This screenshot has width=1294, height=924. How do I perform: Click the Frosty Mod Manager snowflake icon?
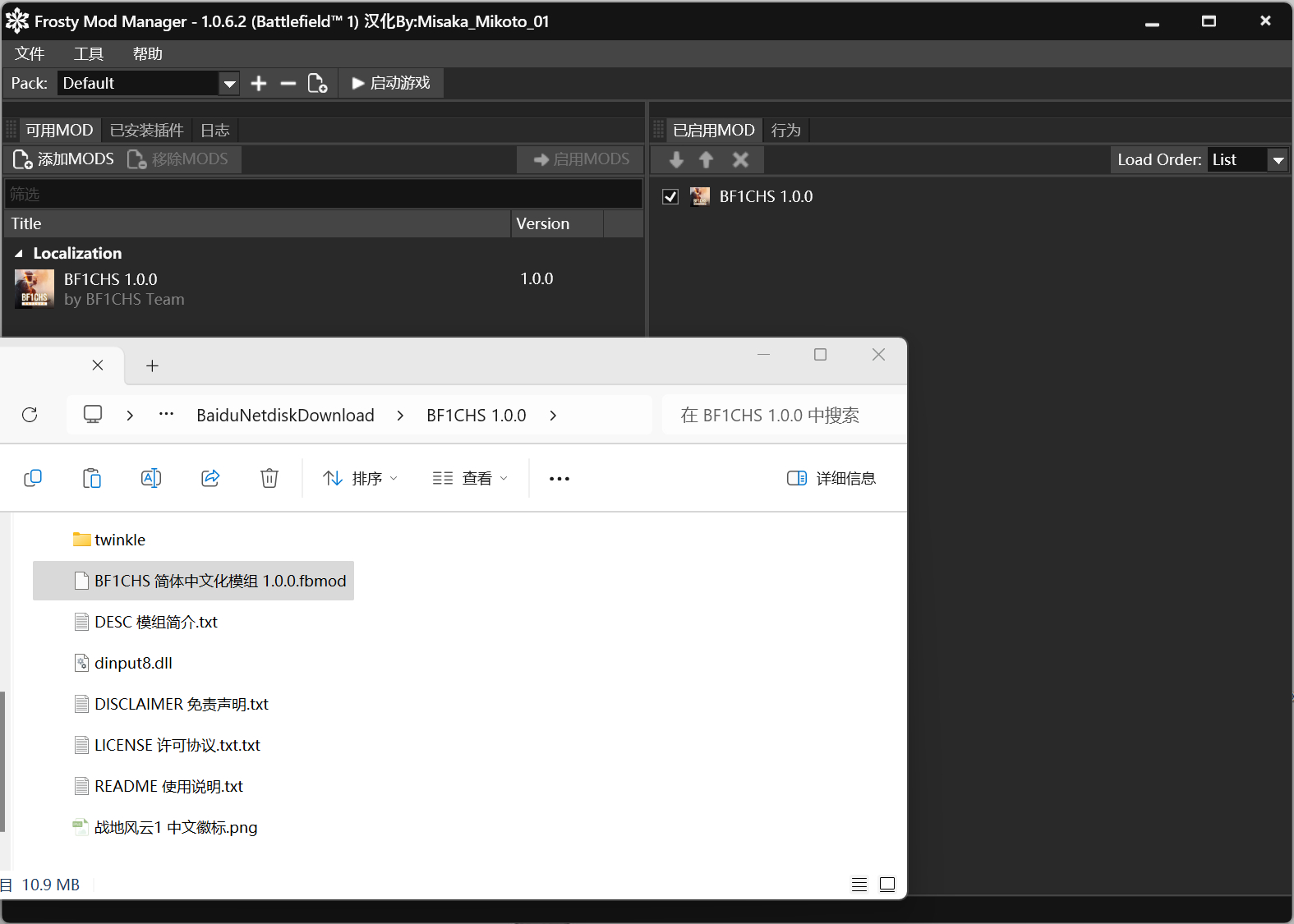(17, 21)
